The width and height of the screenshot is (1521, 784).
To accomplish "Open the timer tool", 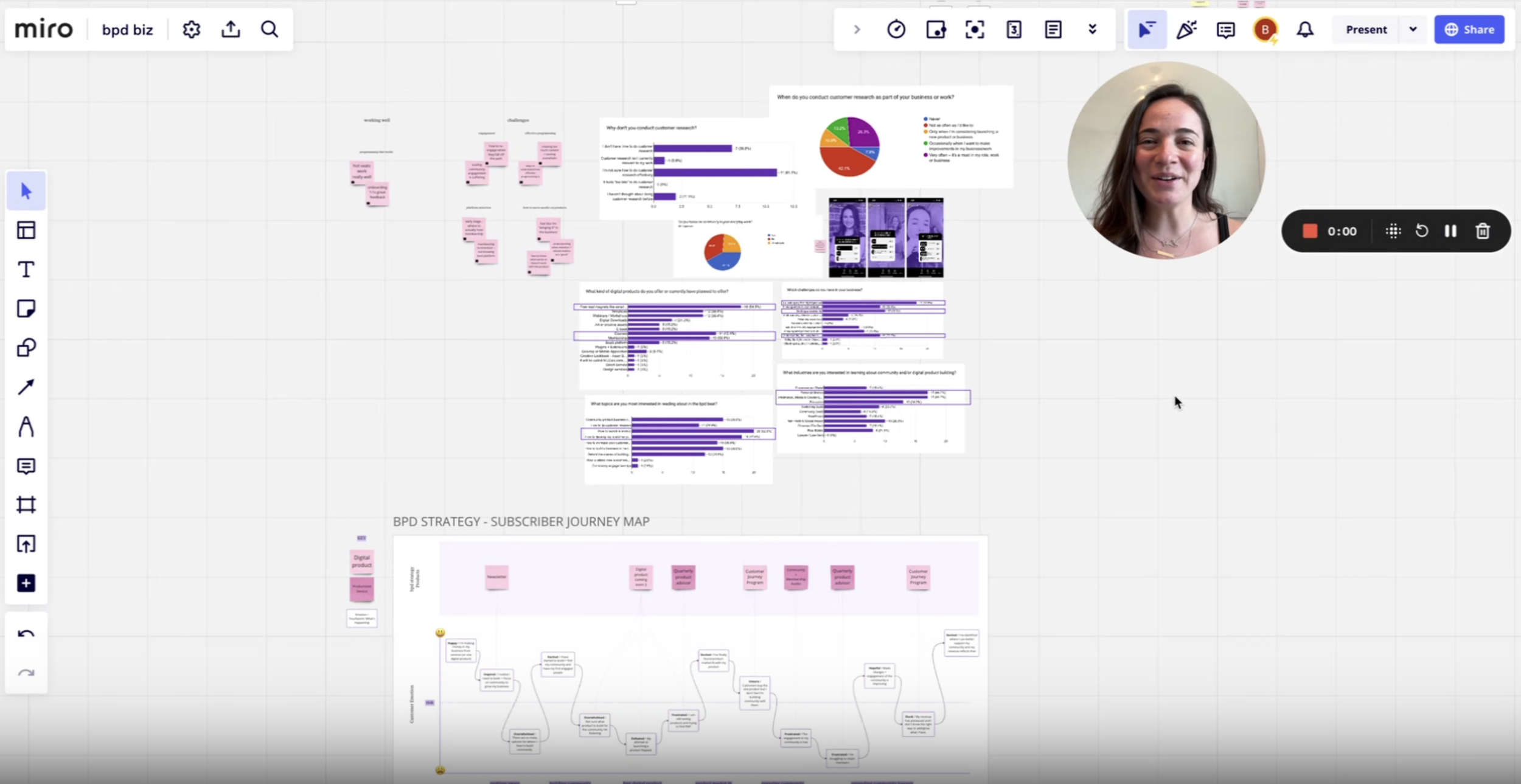I will pos(896,29).
